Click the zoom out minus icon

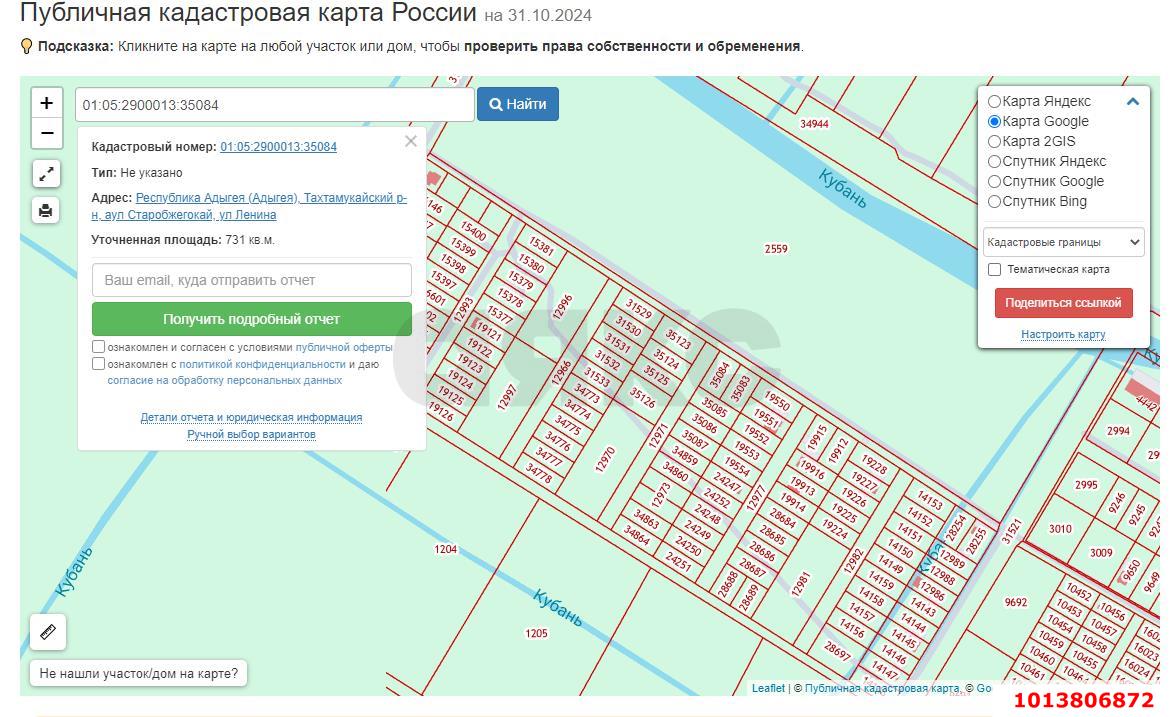tap(46, 131)
